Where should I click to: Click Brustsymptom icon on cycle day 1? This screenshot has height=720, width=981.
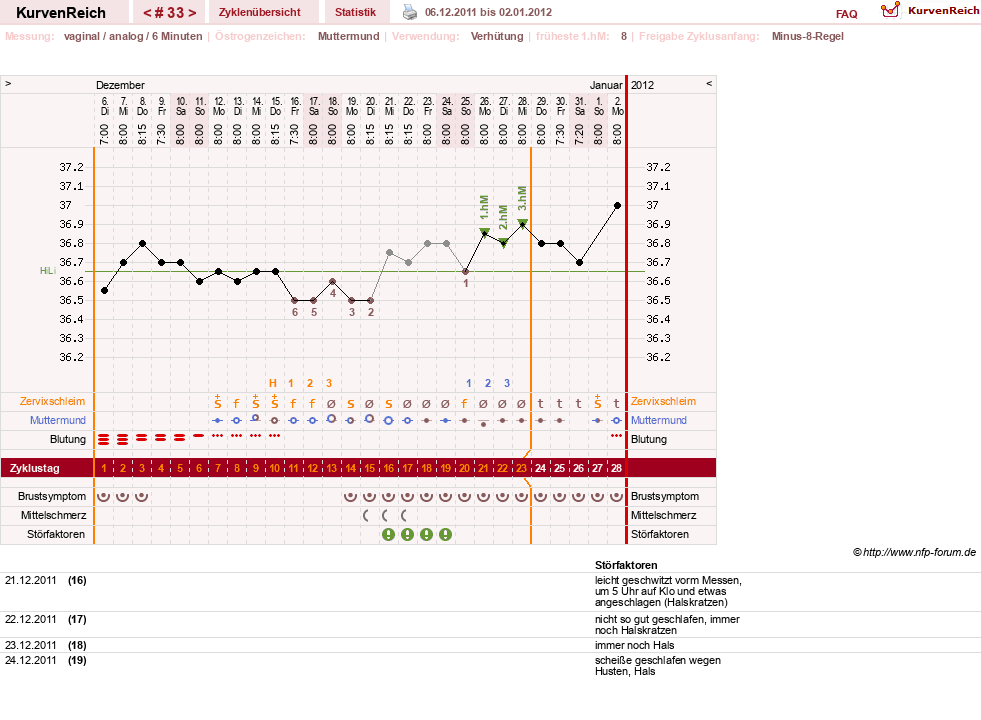click(104, 497)
